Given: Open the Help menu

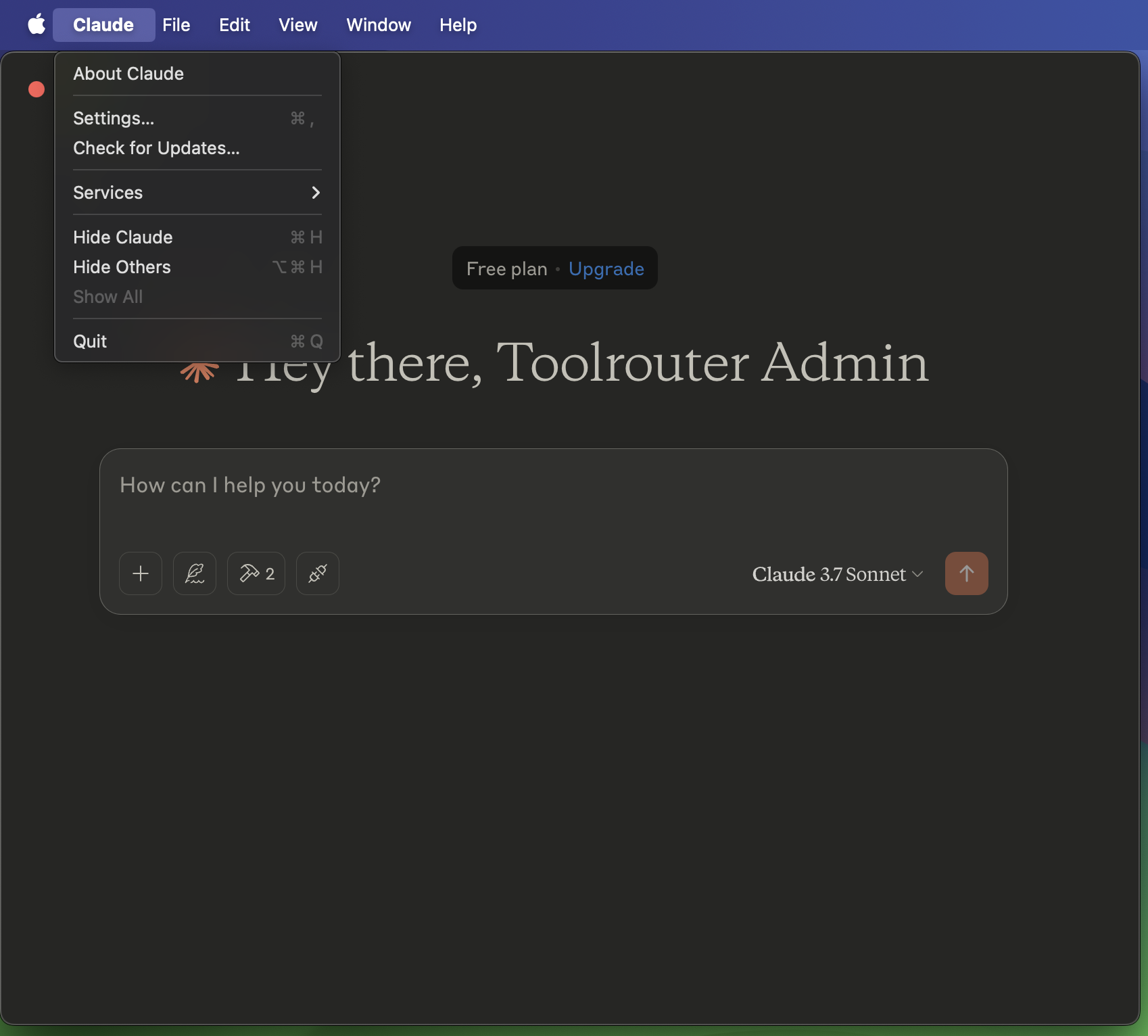Looking at the screenshot, I should (458, 25).
